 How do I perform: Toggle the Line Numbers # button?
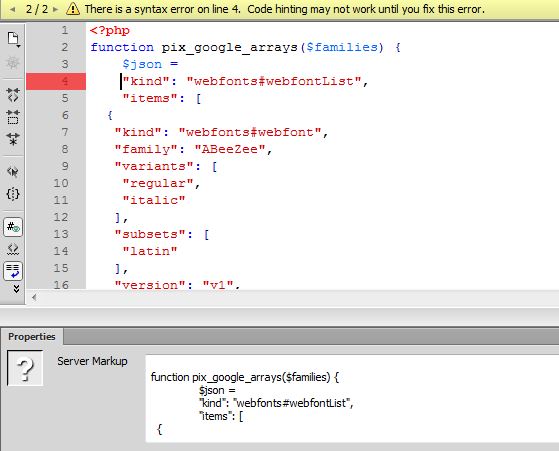[x=13, y=227]
